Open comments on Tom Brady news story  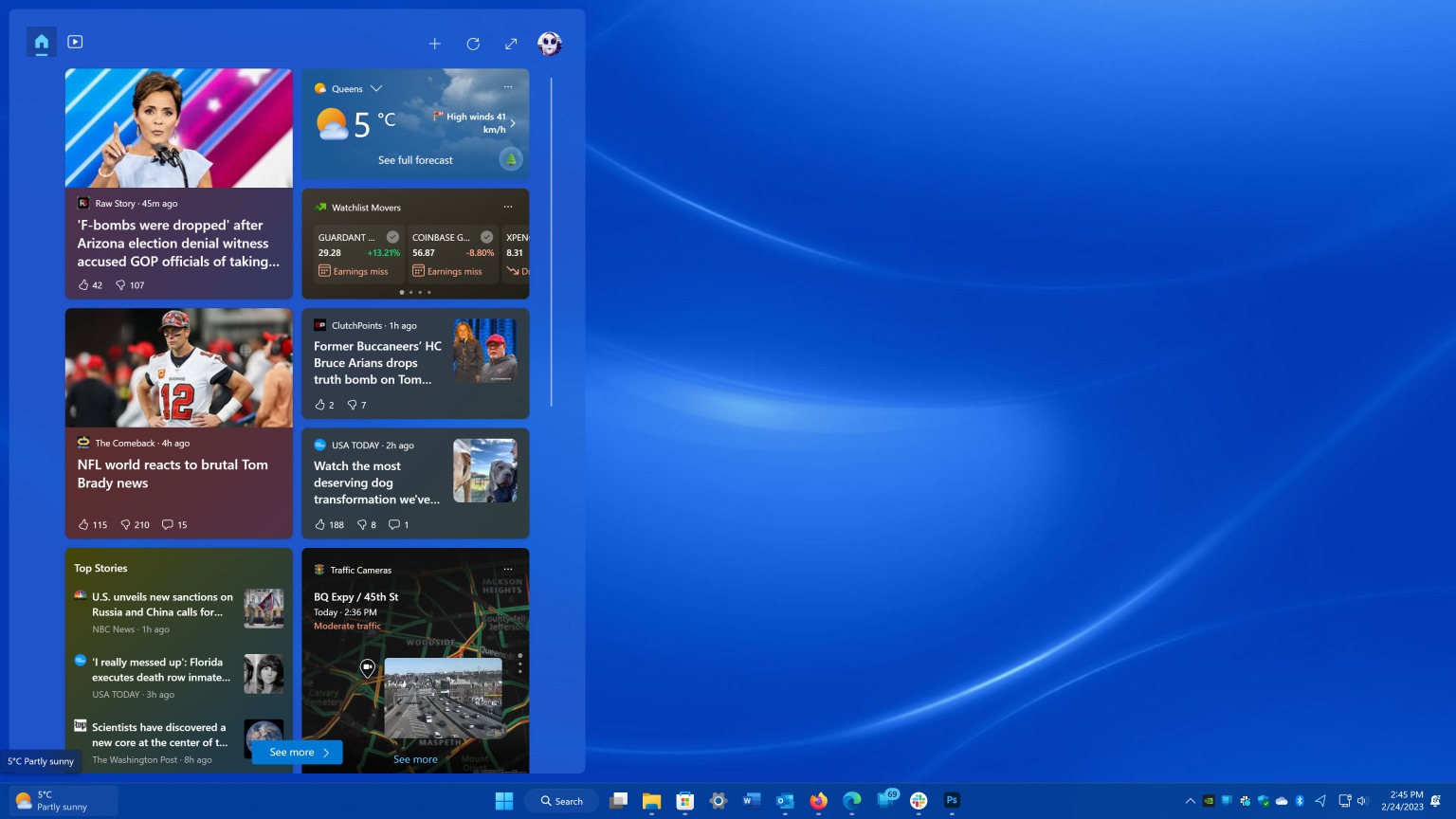(174, 524)
